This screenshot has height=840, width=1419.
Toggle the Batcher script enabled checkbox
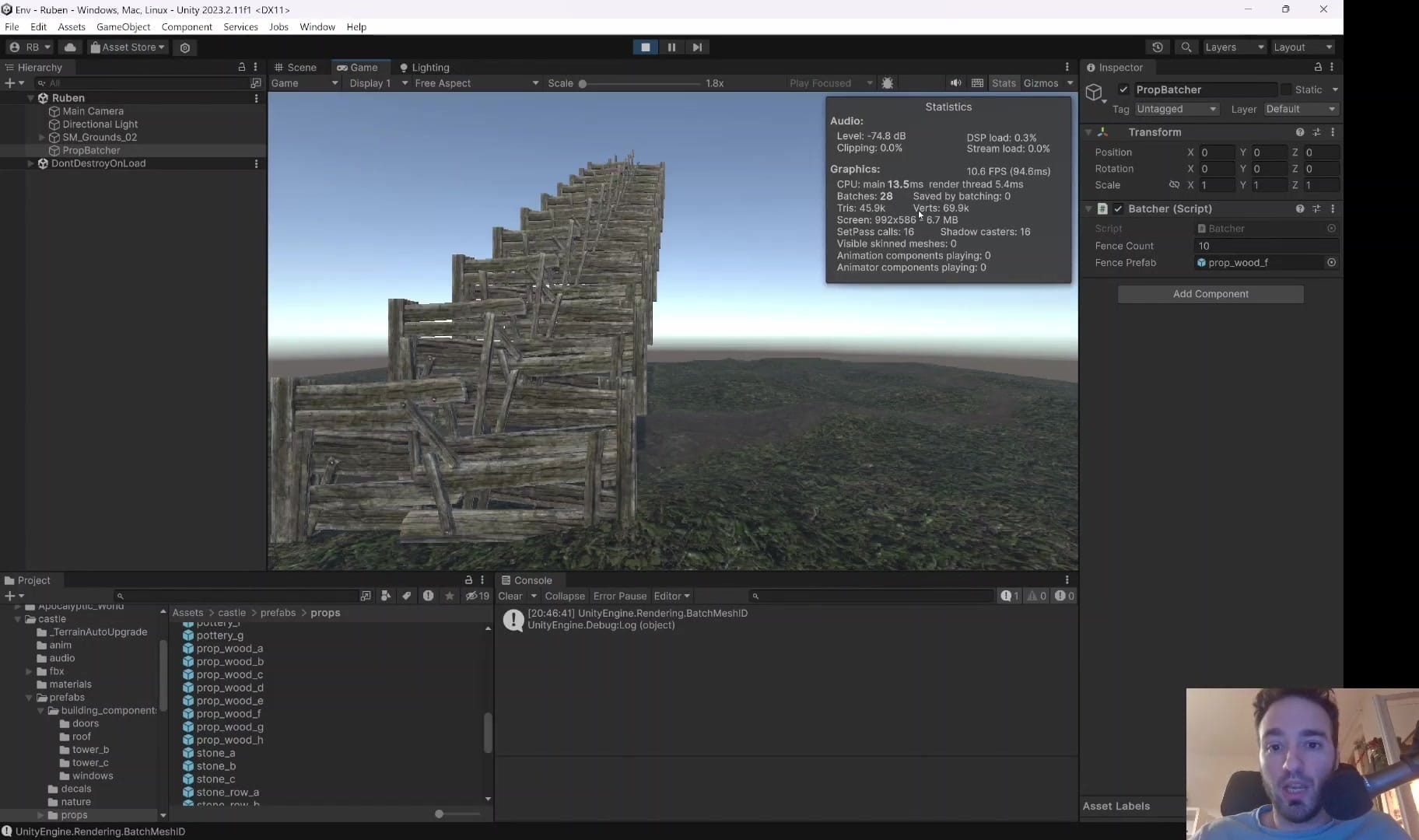click(x=1118, y=208)
